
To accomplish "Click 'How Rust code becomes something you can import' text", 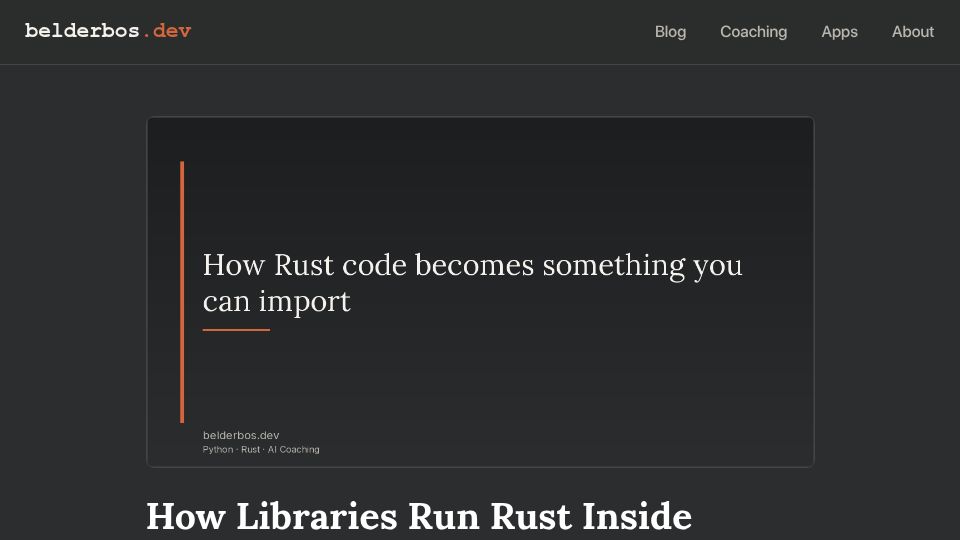I will (473, 283).
